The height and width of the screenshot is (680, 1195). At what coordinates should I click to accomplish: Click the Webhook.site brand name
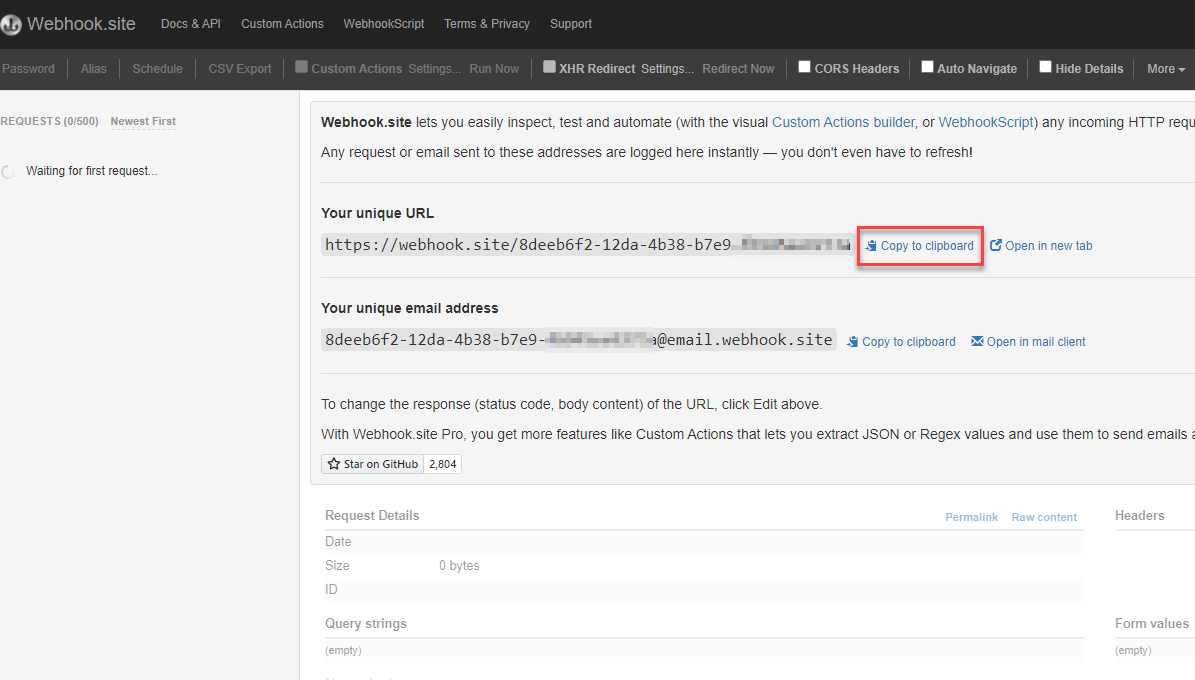(x=82, y=24)
